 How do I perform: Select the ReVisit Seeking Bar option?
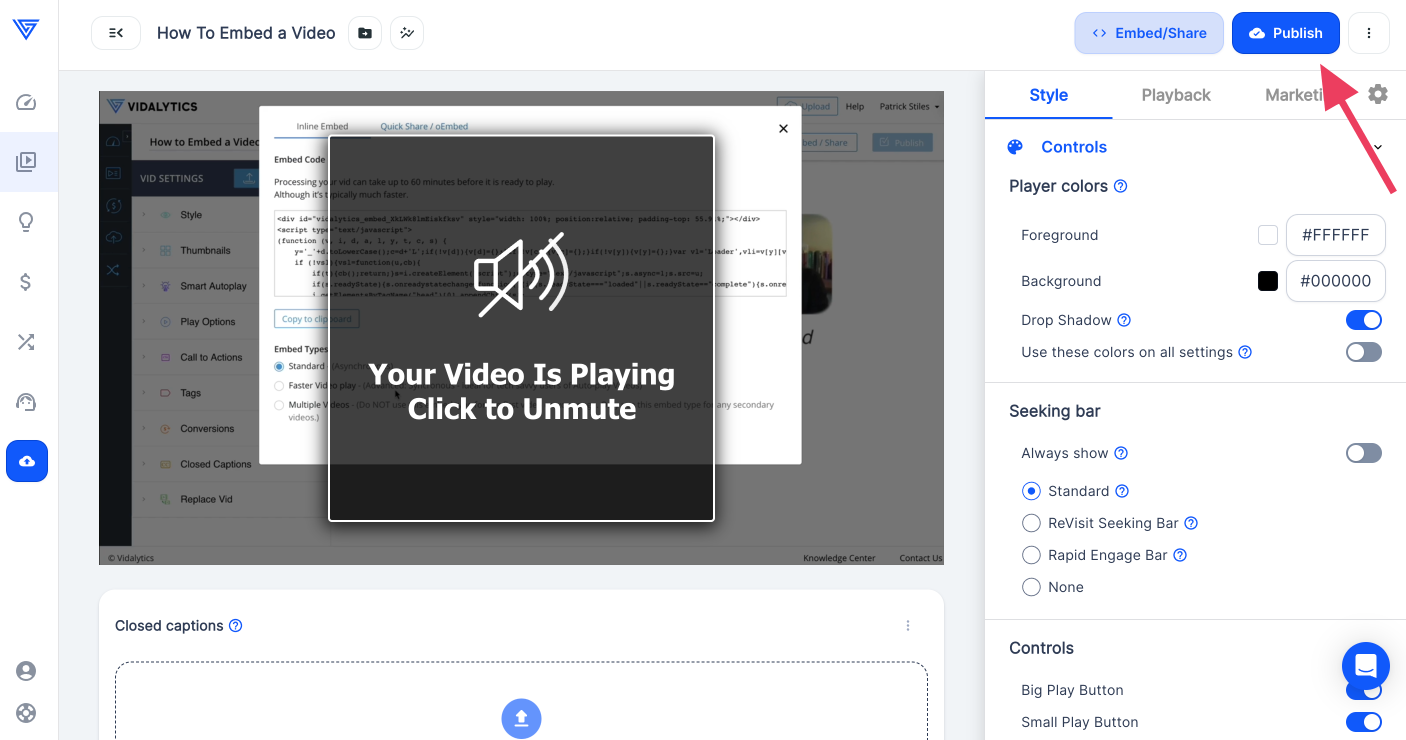point(1032,523)
